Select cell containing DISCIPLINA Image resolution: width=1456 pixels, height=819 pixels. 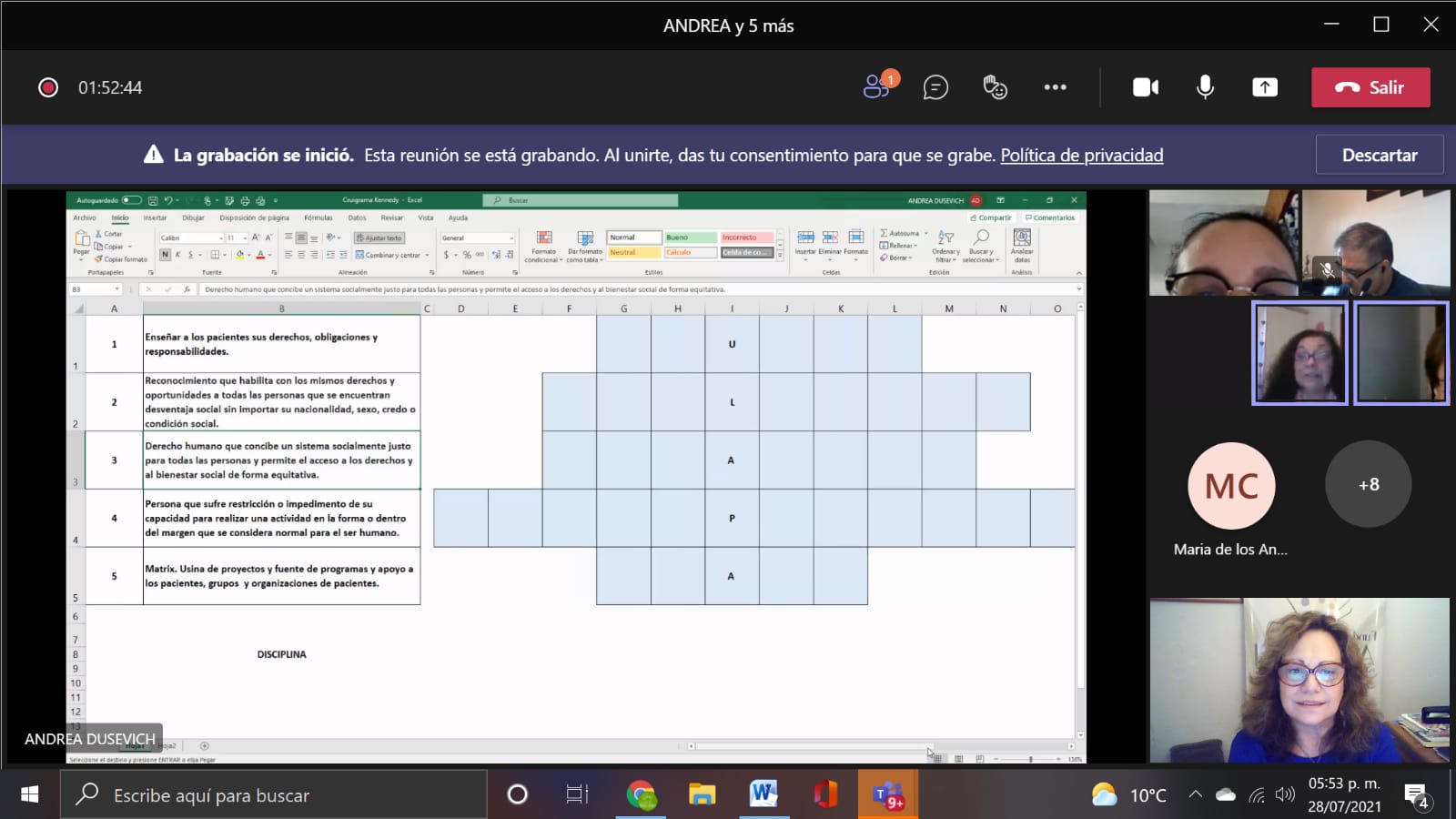[x=281, y=654]
